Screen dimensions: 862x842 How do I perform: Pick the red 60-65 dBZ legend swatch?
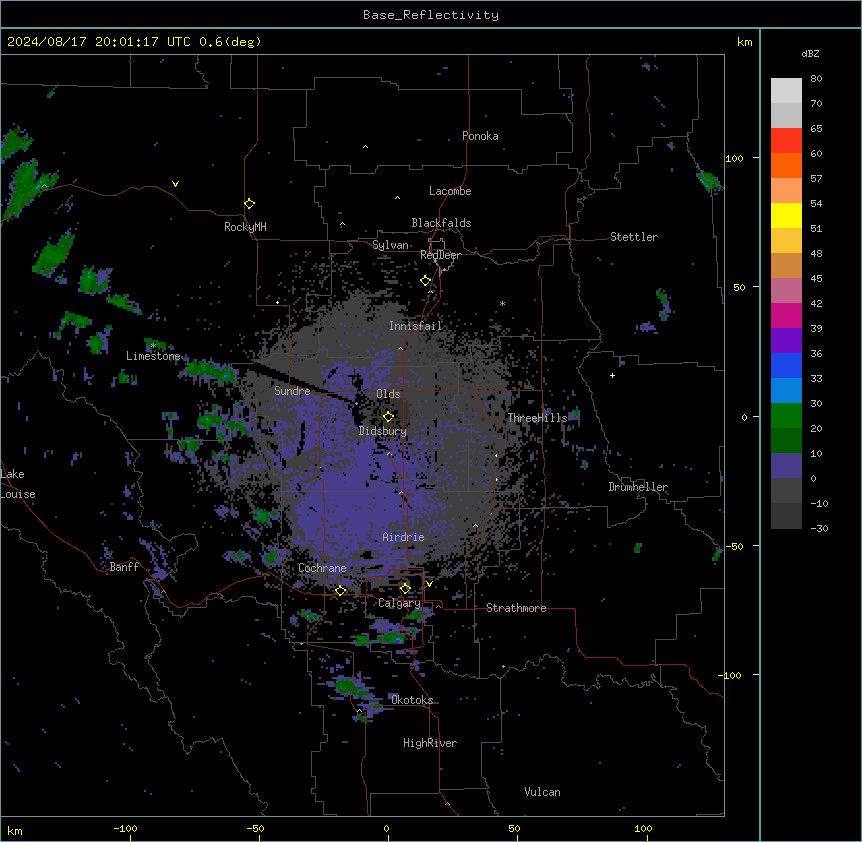[786, 141]
